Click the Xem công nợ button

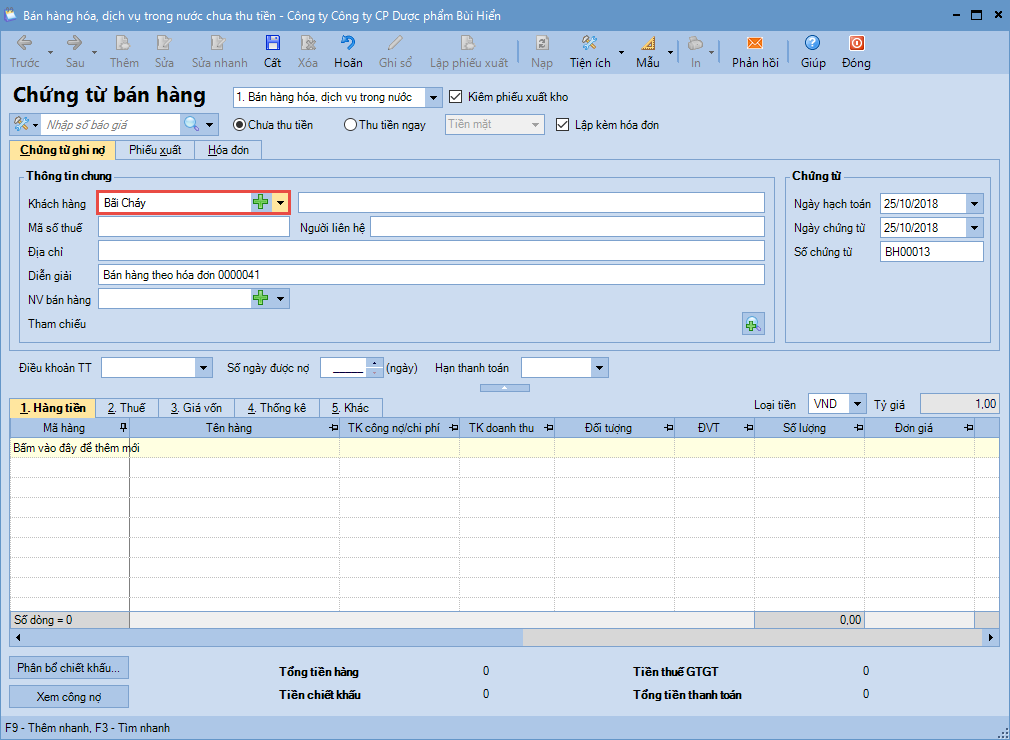(69, 696)
